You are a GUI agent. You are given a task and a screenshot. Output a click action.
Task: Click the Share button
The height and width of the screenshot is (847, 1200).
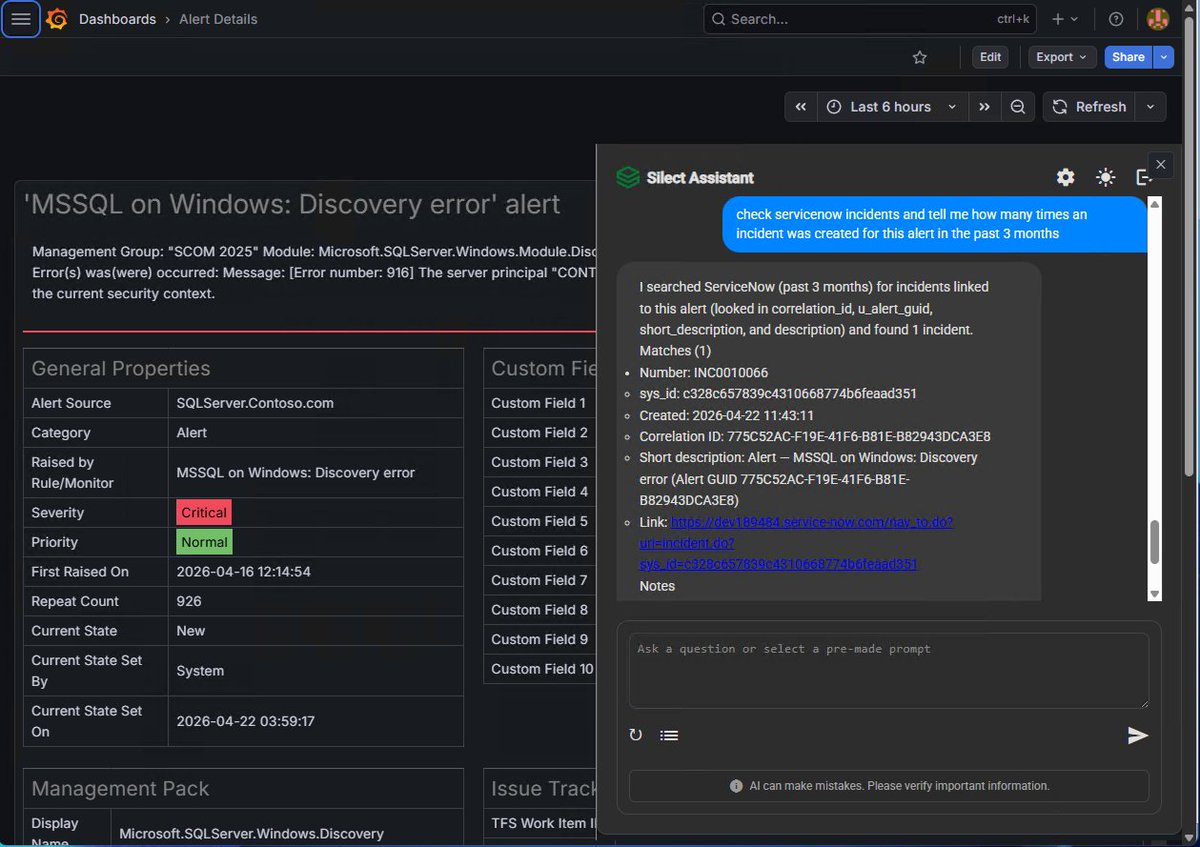tap(1128, 57)
